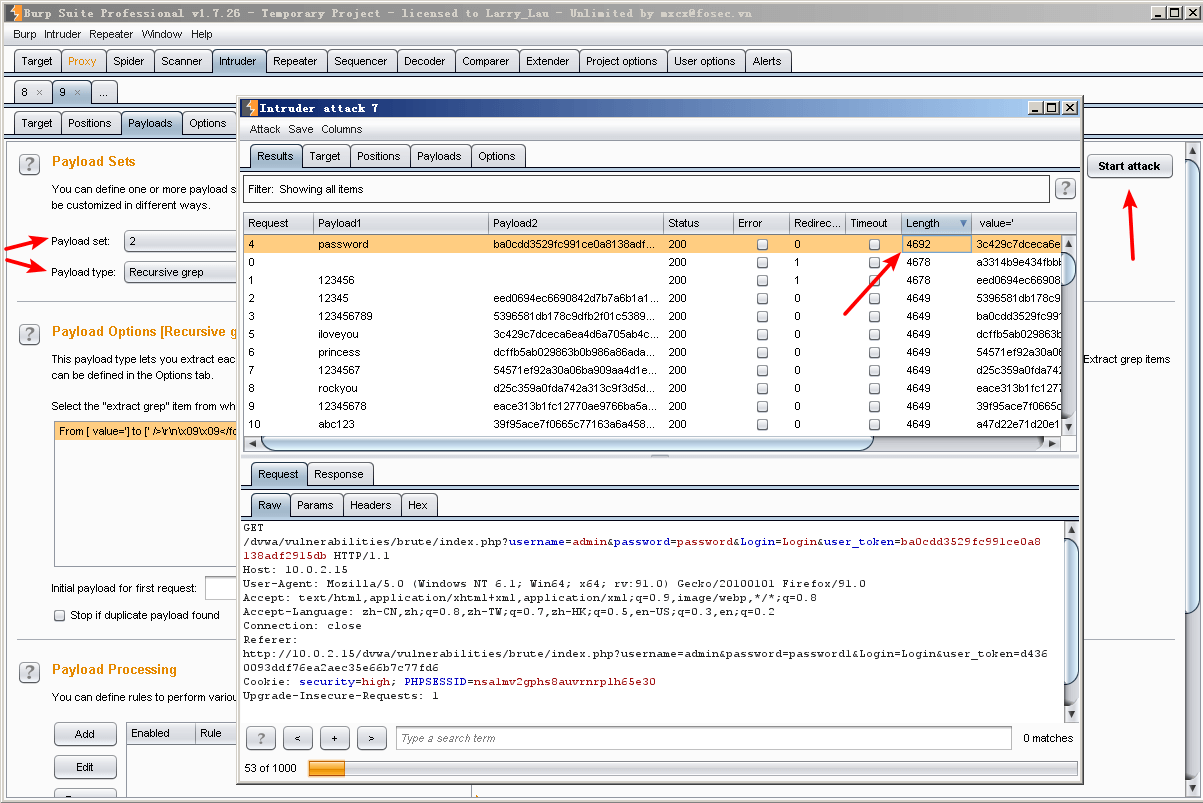The image size is (1203, 803).
Task: Open Headers view tab
Action: [371, 505]
